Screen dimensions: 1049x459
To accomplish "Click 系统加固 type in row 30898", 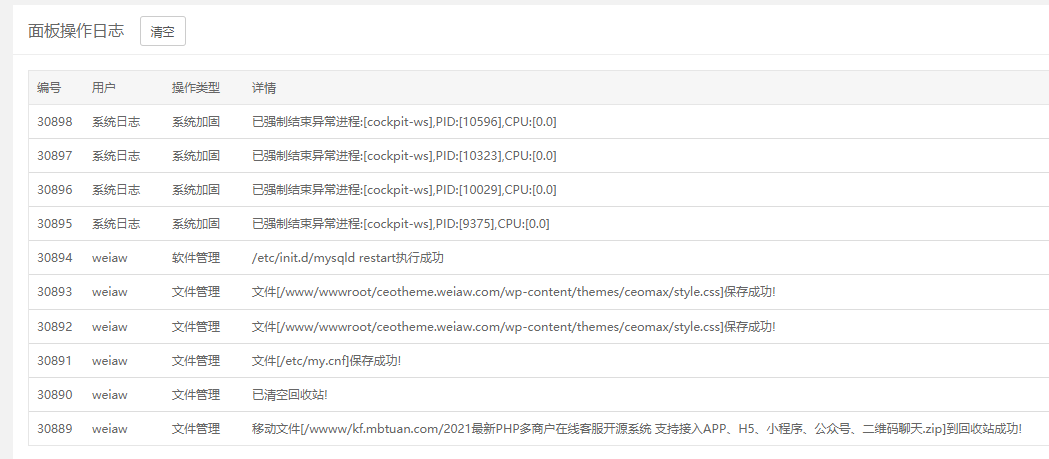I will click(x=196, y=122).
